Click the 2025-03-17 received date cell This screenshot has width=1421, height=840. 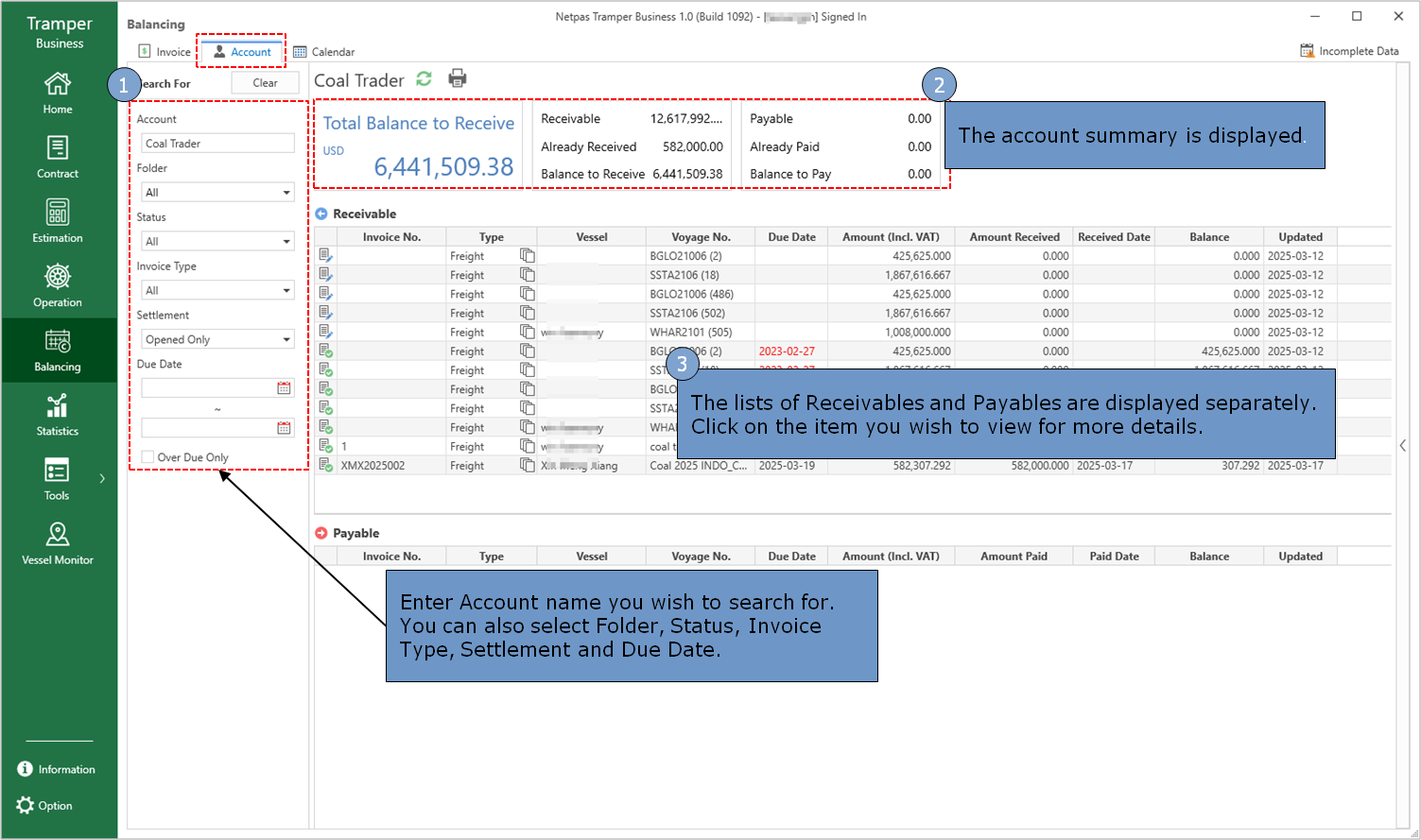pyautogui.click(x=1115, y=466)
